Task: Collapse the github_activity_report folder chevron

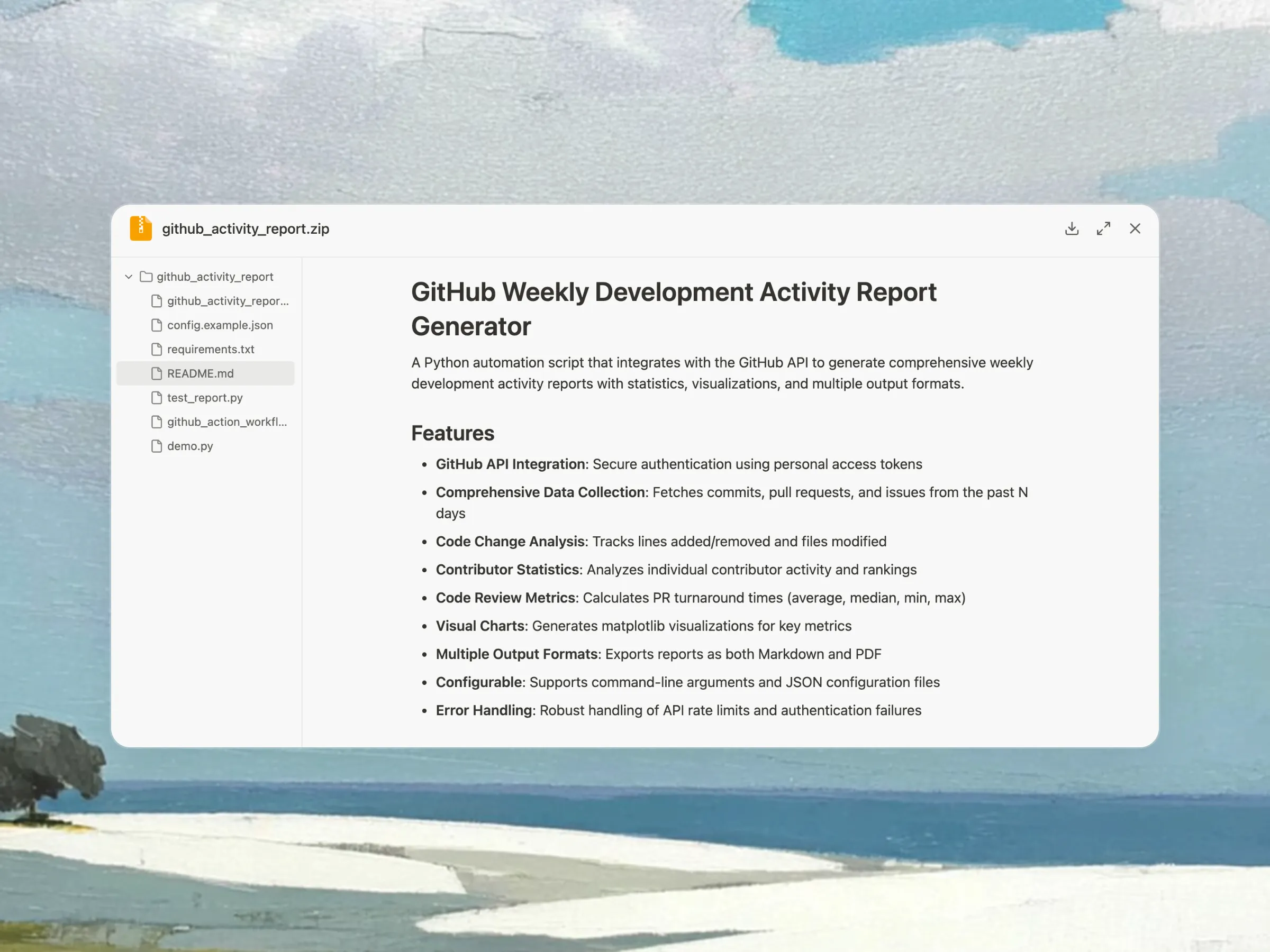Action: [129, 277]
